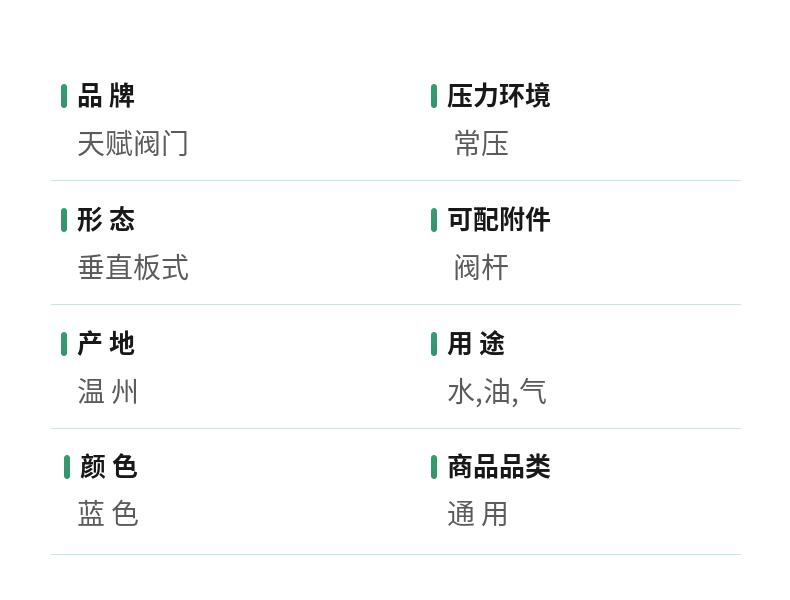This screenshot has width=790, height=600.
Task: Select the 天赋阀门 brand value
Action: (133, 144)
